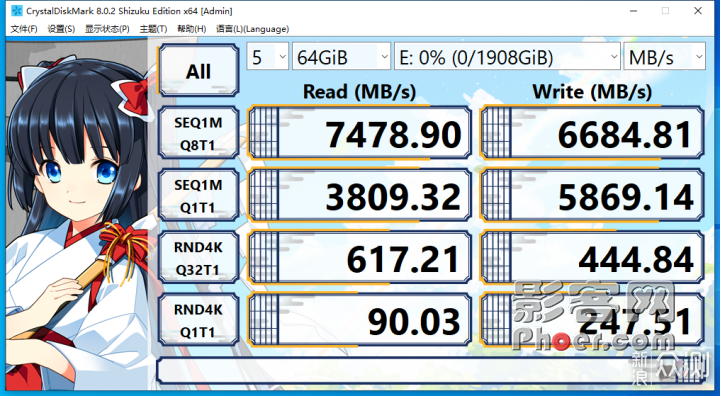
Task: Expand the 64GiB test size dropdown
Action: (x=341, y=57)
